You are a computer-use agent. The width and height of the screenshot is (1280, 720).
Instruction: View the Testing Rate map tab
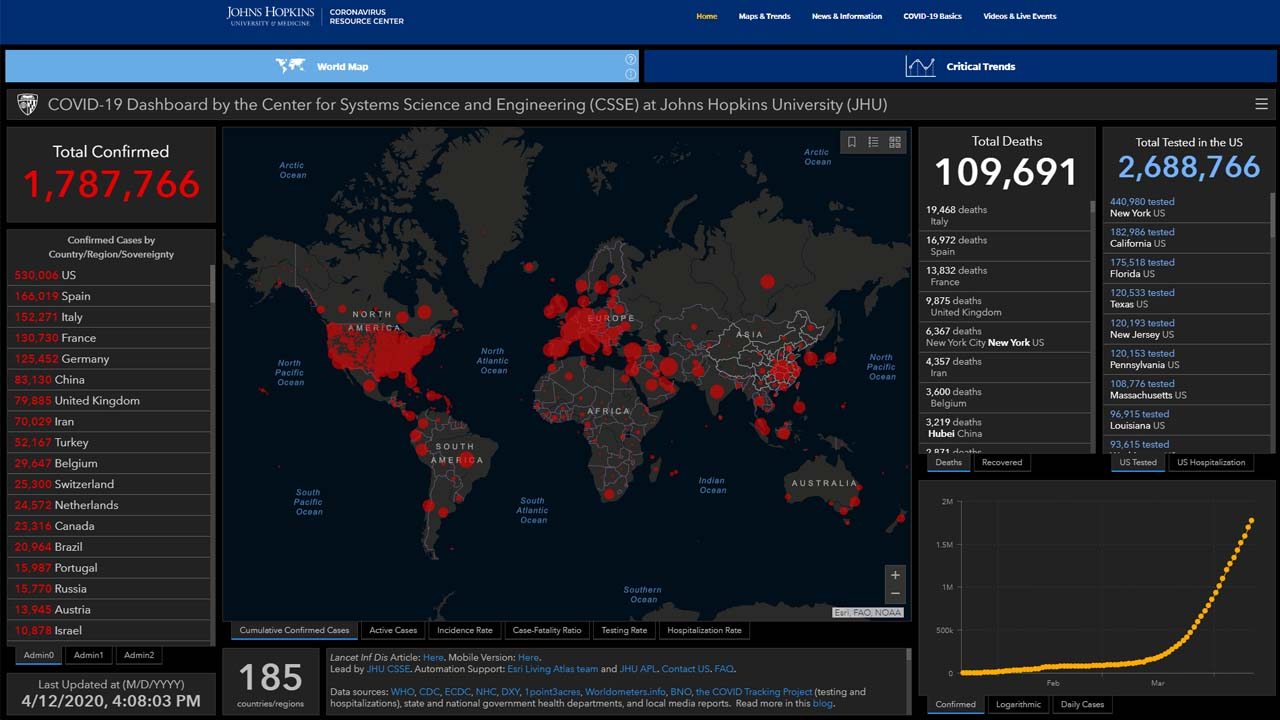pos(624,630)
